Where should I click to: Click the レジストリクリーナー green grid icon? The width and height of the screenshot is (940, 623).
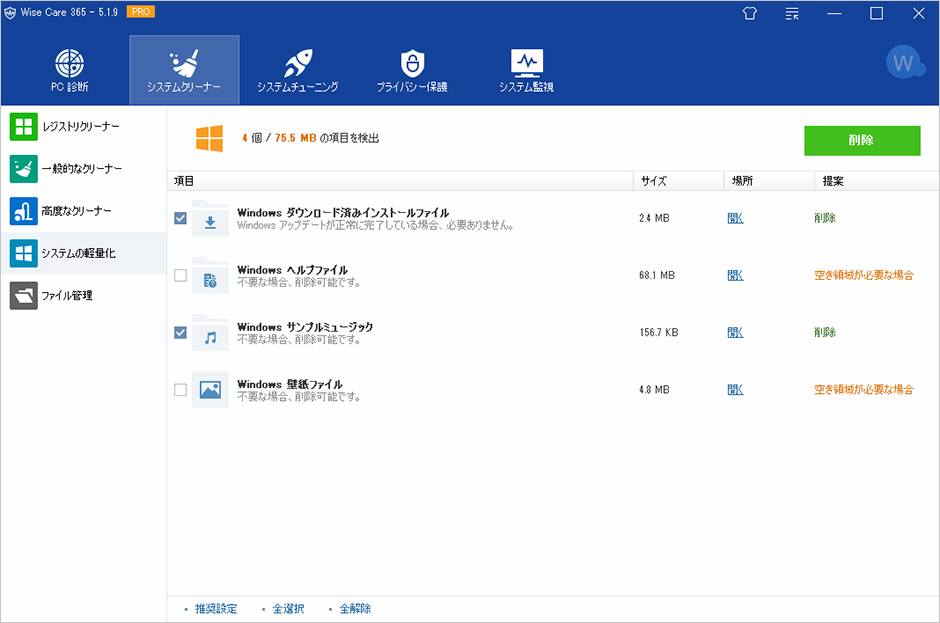tap(24, 127)
